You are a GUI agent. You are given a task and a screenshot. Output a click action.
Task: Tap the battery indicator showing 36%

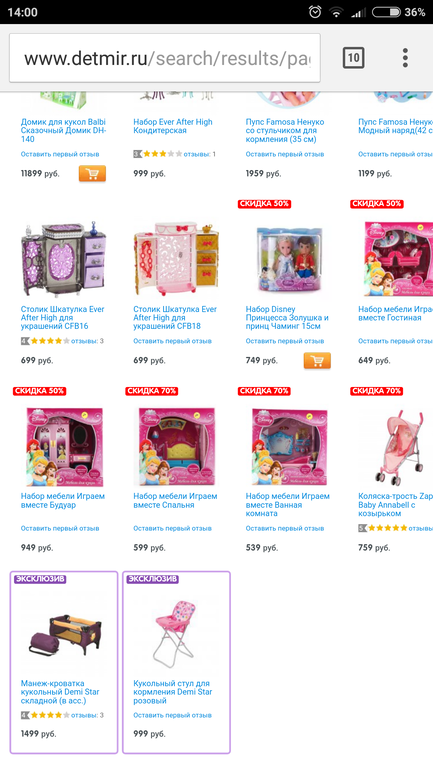coord(398,12)
